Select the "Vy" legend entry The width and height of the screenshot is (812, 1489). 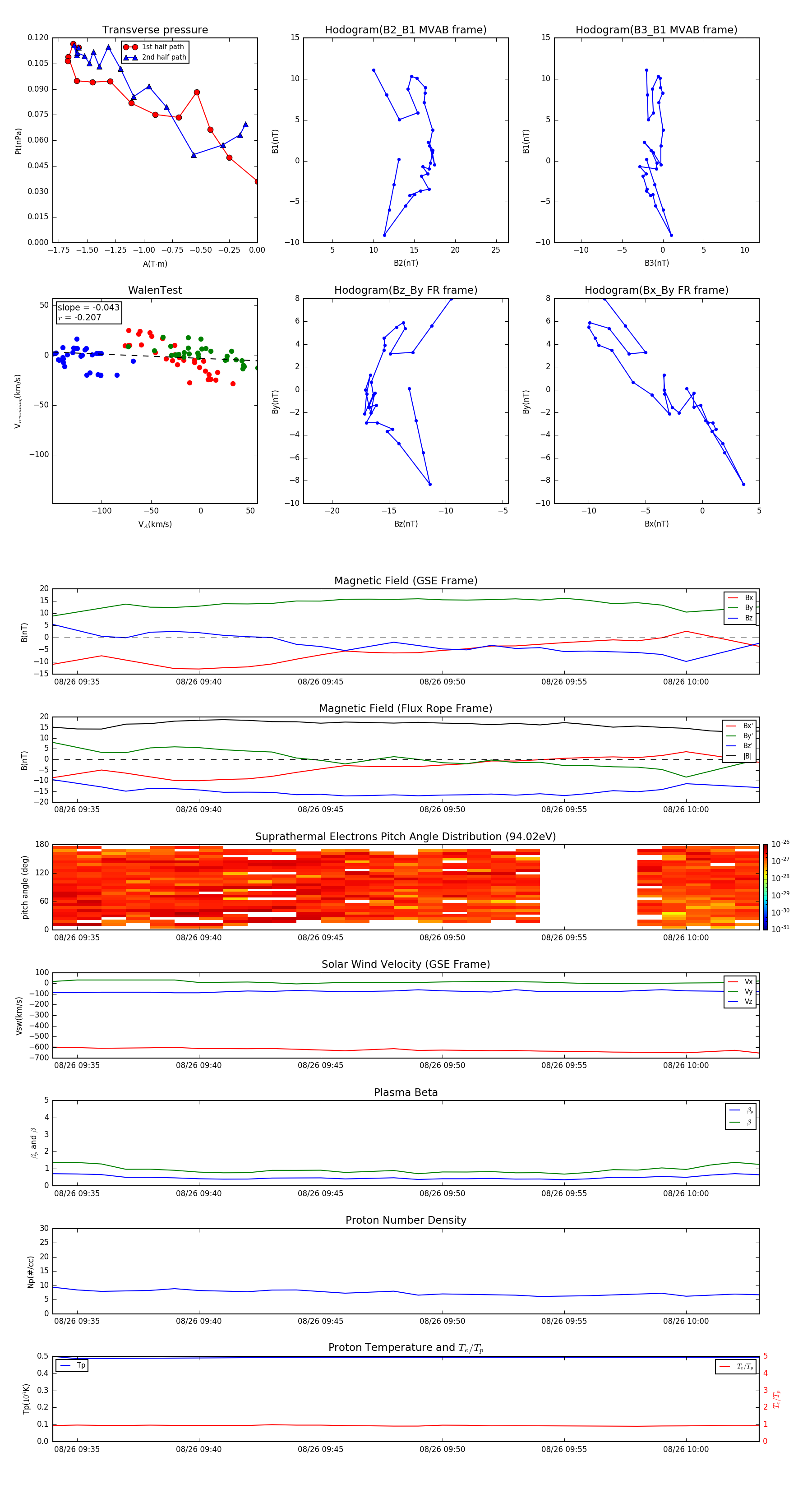pos(740,991)
